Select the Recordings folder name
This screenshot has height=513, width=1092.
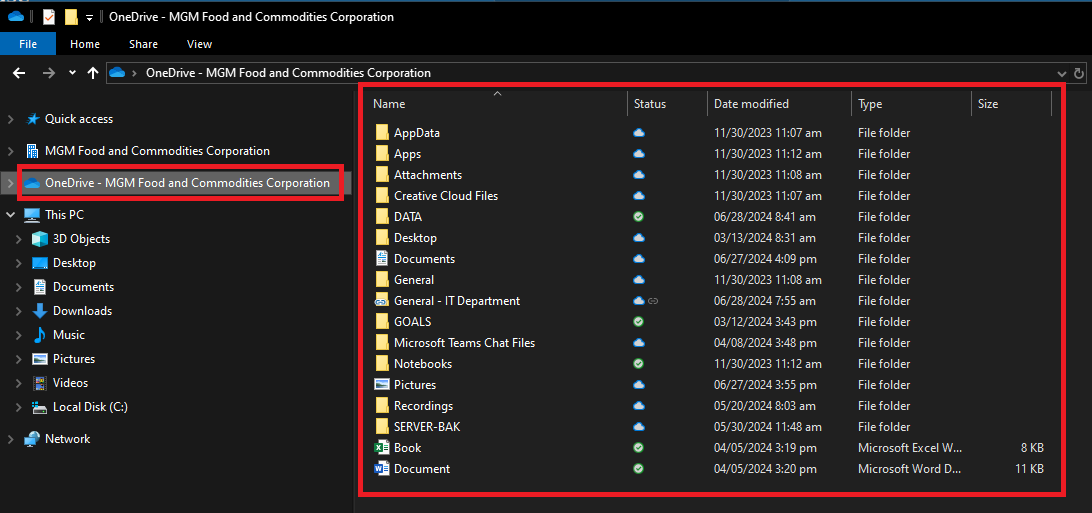(423, 406)
